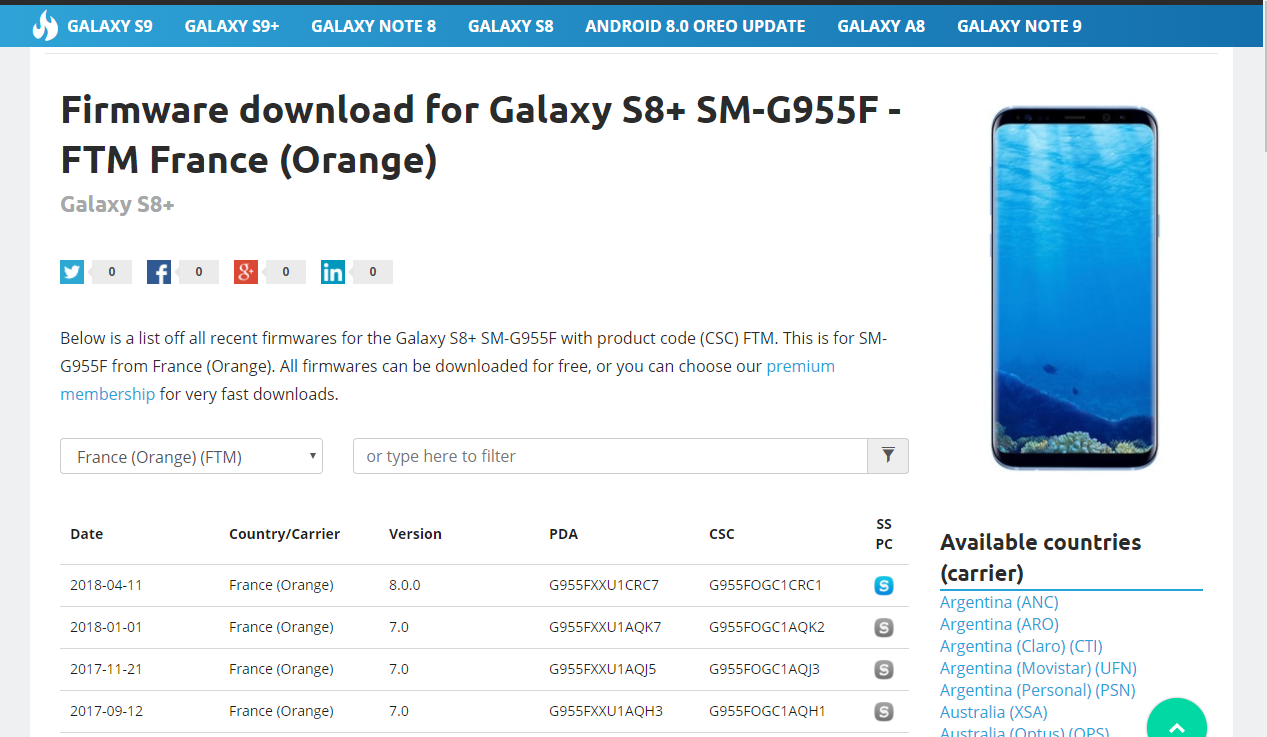Click the flame site logo
The image size is (1267, 737).
pyautogui.click(x=45, y=26)
